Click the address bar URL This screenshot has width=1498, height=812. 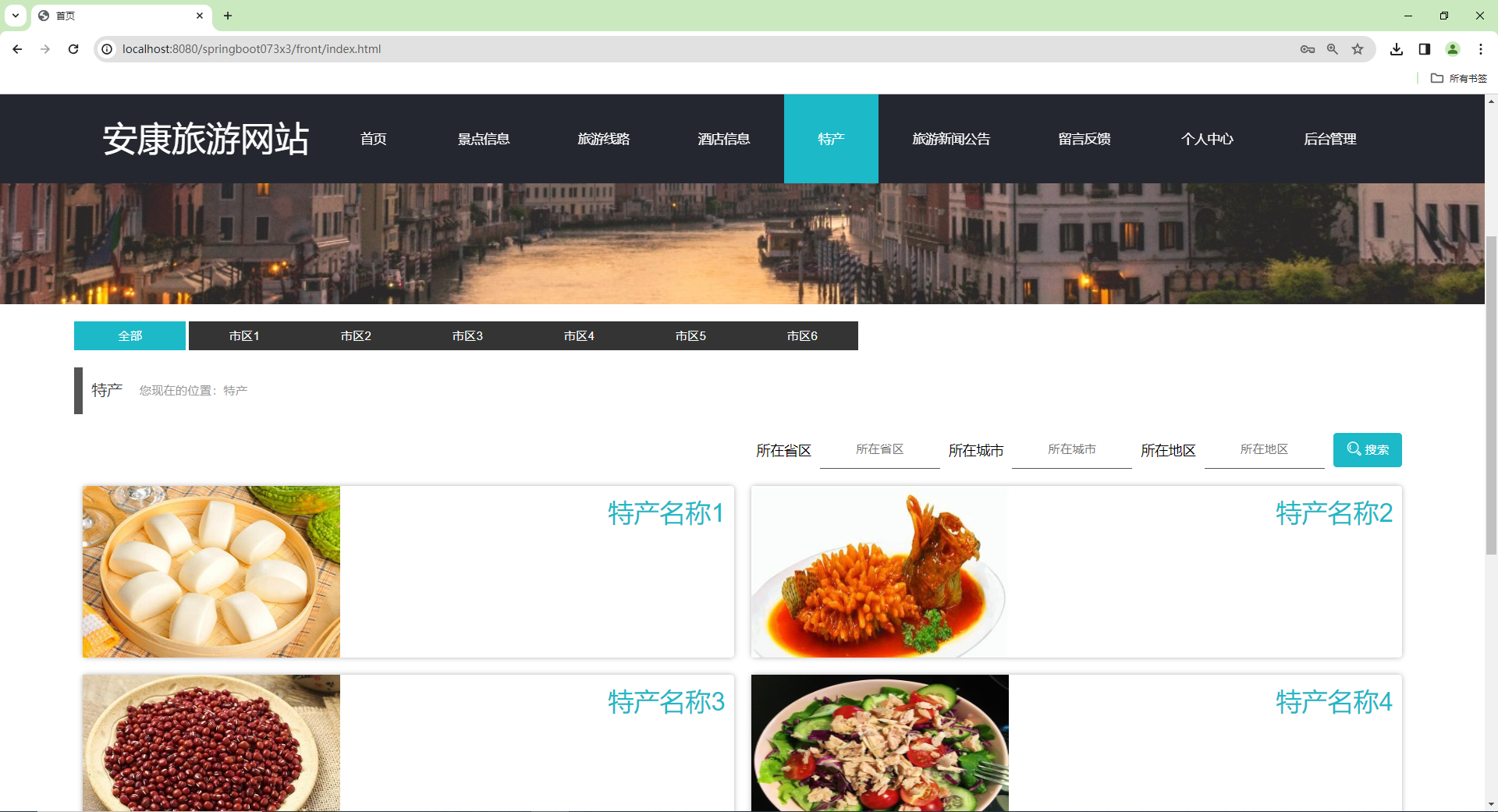251,49
